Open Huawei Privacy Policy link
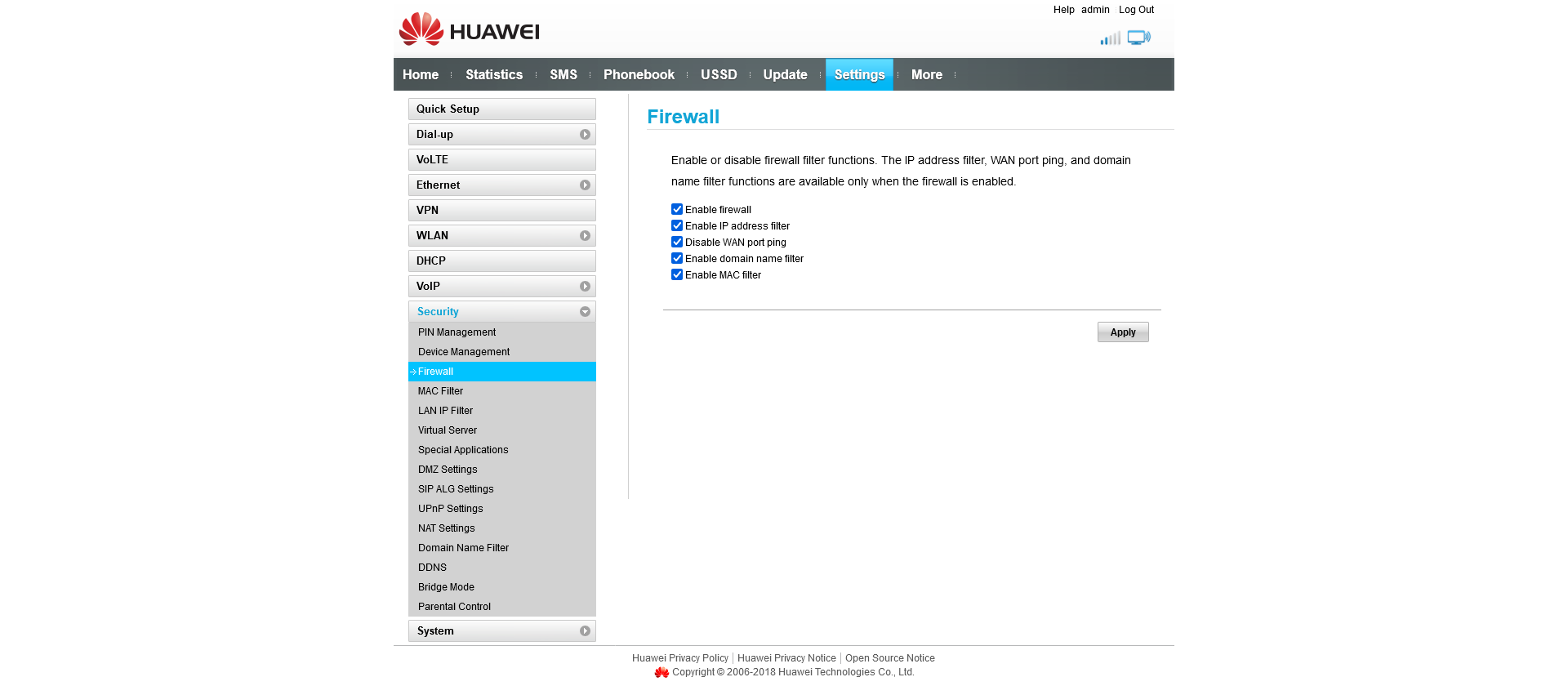This screenshot has width=1568, height=686. point(680,658)
